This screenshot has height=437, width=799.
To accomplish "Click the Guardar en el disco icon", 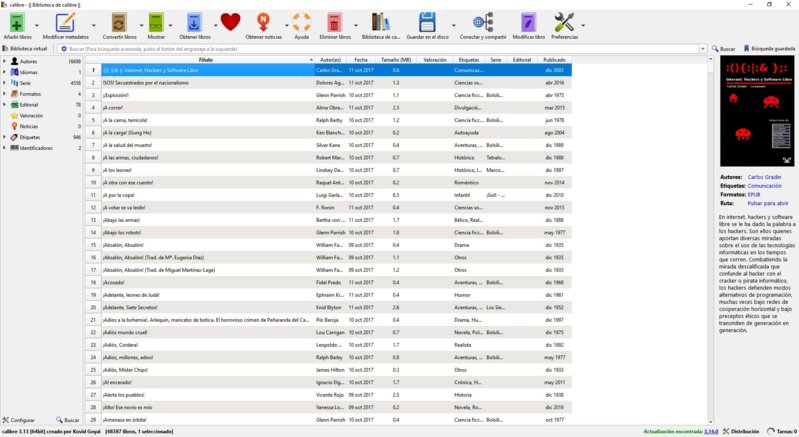I will coord(428,22).
